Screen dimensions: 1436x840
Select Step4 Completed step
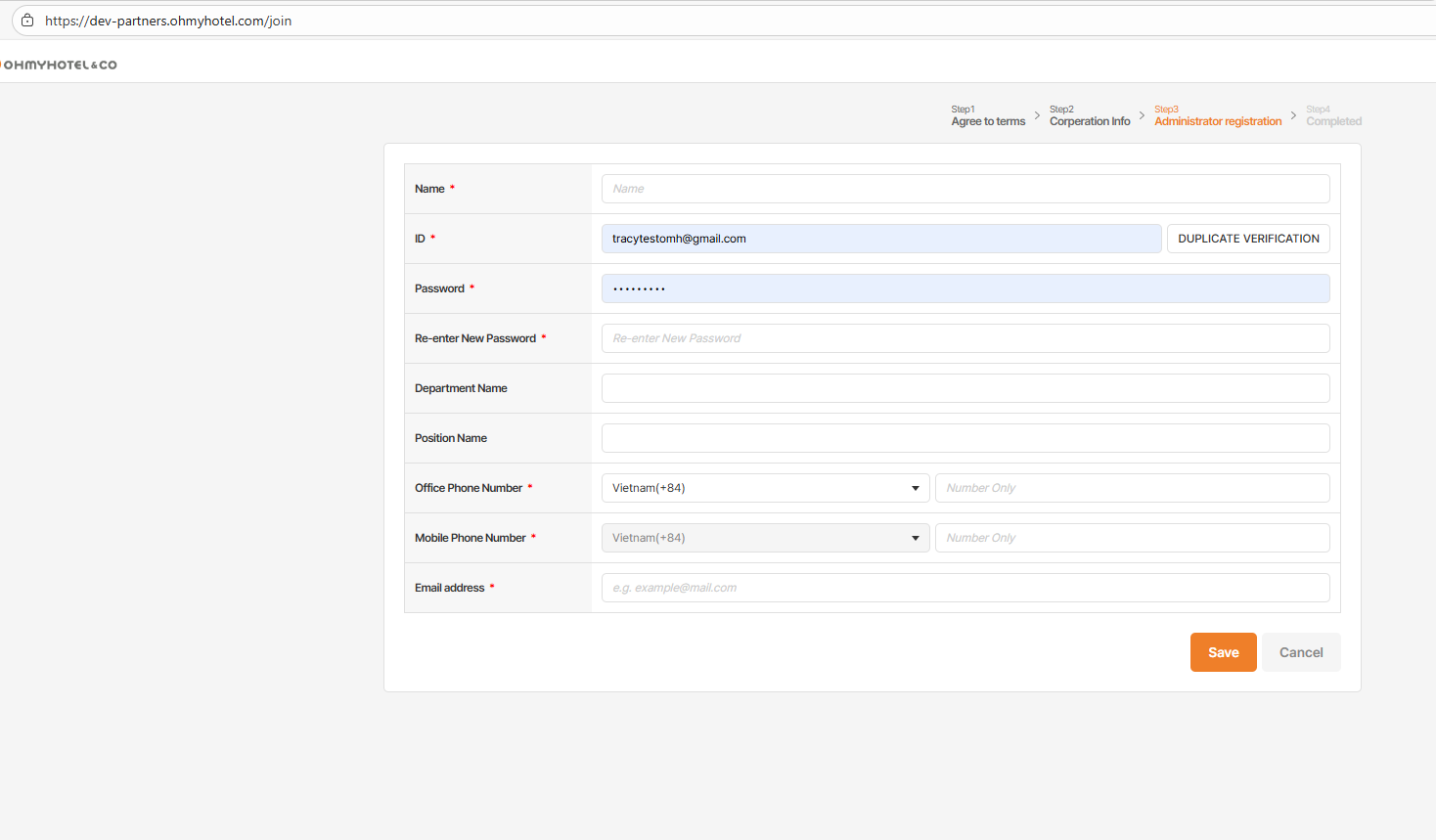pyautogui.click(x=1333, y=116)
